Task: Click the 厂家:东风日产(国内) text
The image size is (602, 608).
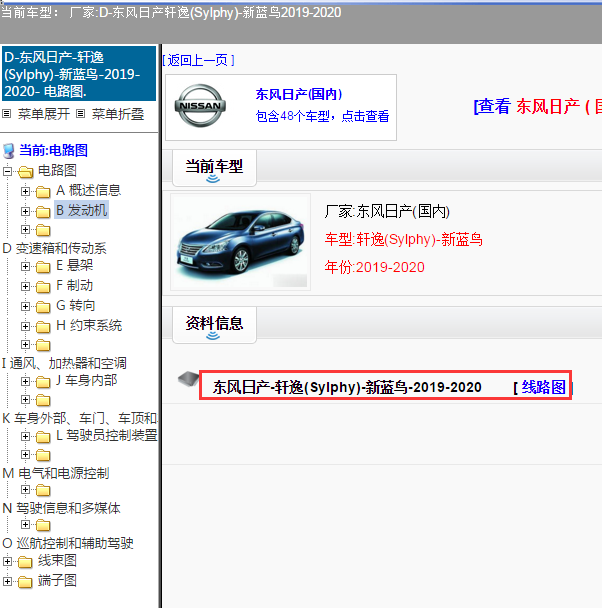Action: point(387,211)
